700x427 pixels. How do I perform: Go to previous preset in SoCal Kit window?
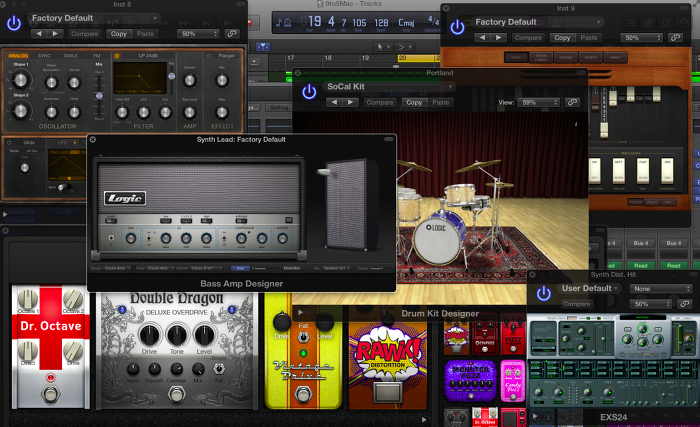(x=334, y=102)
